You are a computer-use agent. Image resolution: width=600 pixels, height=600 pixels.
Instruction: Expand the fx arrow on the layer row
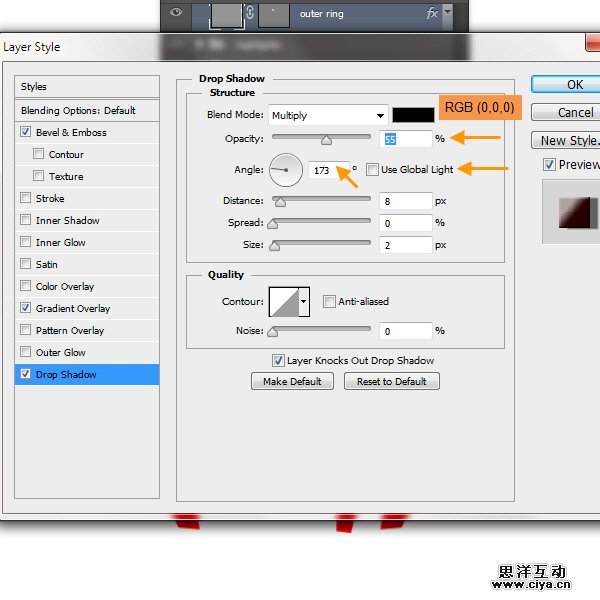pyautogui.click(x=446, y=14)
